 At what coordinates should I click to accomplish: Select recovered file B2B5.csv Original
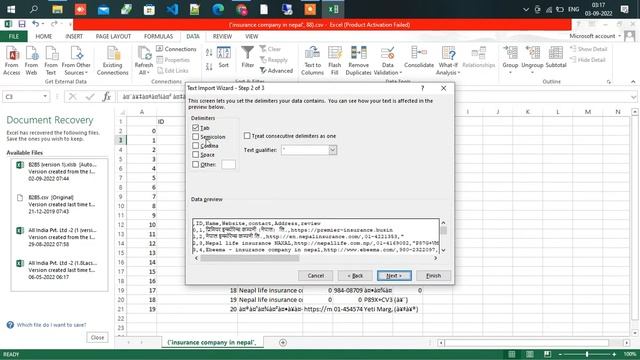click(x=60, y=204)
